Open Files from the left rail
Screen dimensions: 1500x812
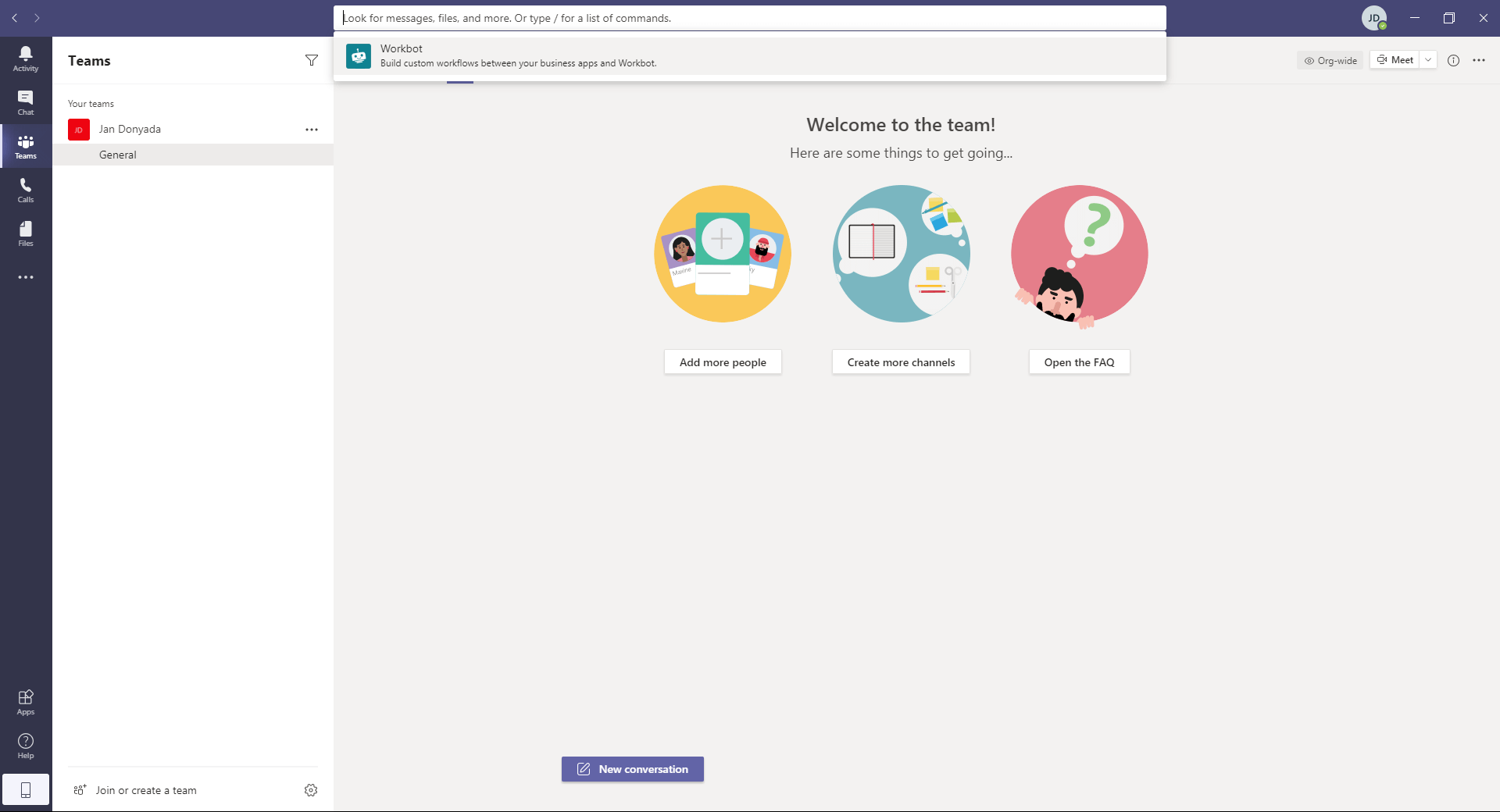pyautogui.click(x=26, y=233)
